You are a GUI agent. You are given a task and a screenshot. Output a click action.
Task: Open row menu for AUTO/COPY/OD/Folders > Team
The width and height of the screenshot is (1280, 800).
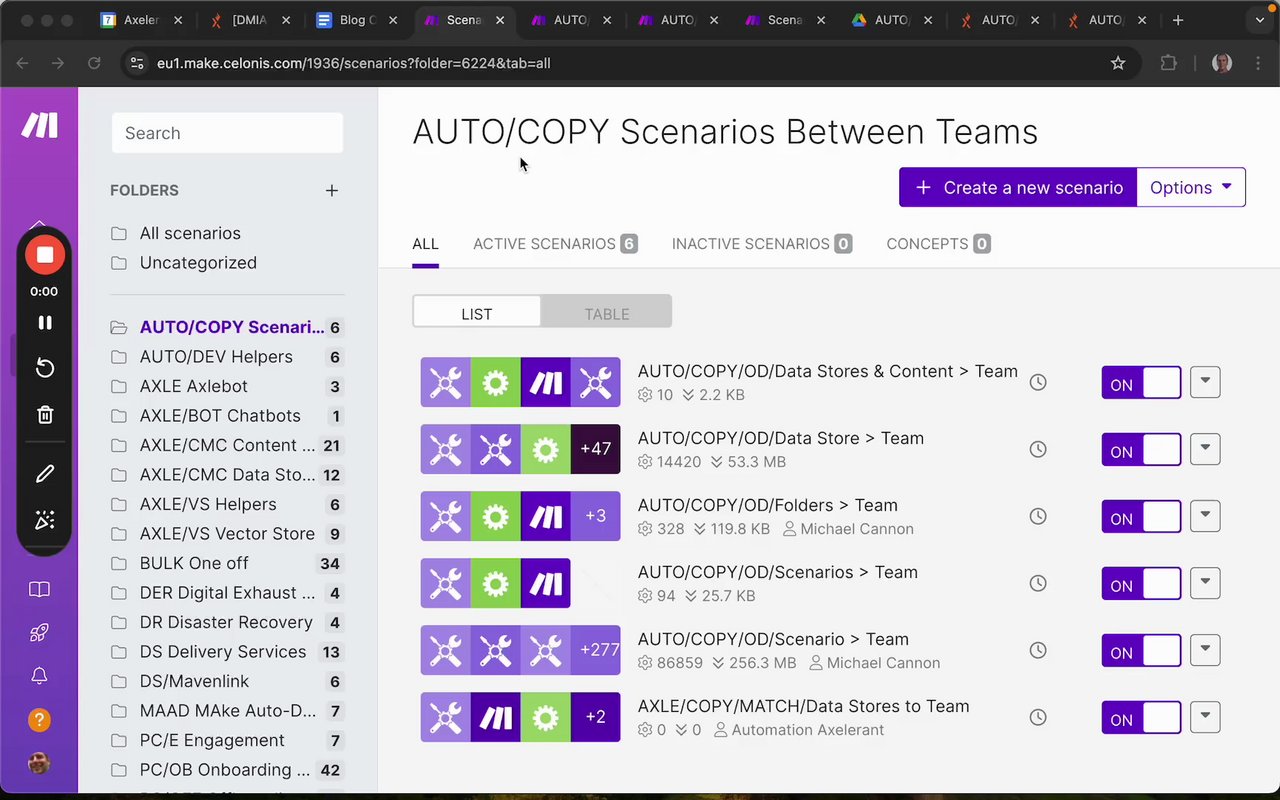pos(1205,516)
